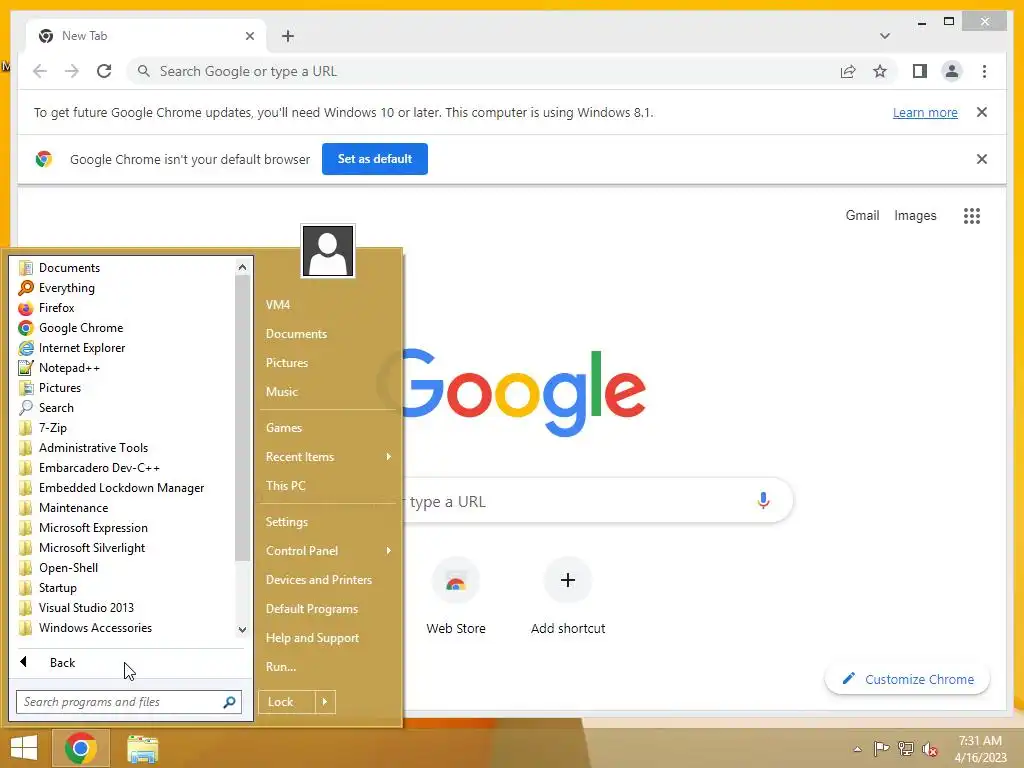Open a new tab with plus button
Viewport: 1024px width, 768px height.
pos(288,36)
